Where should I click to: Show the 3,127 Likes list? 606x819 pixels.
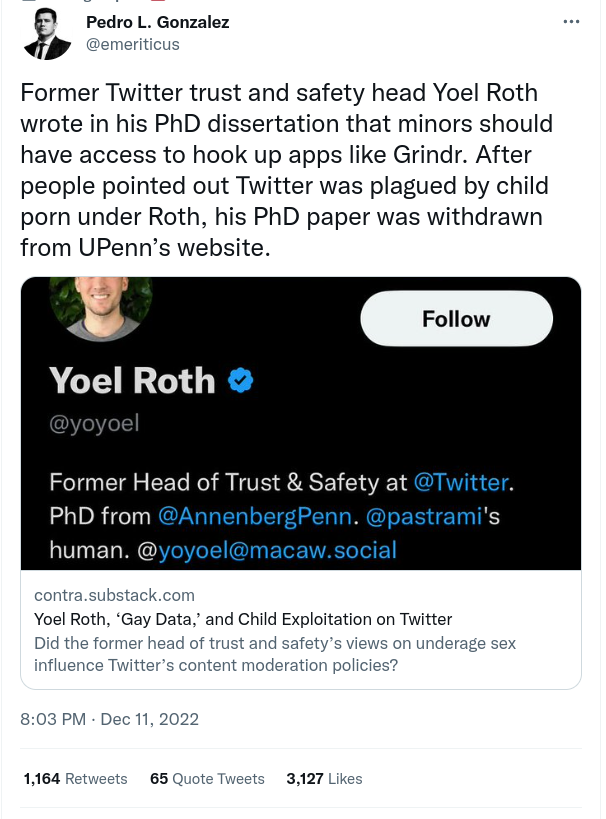(324, 778)
